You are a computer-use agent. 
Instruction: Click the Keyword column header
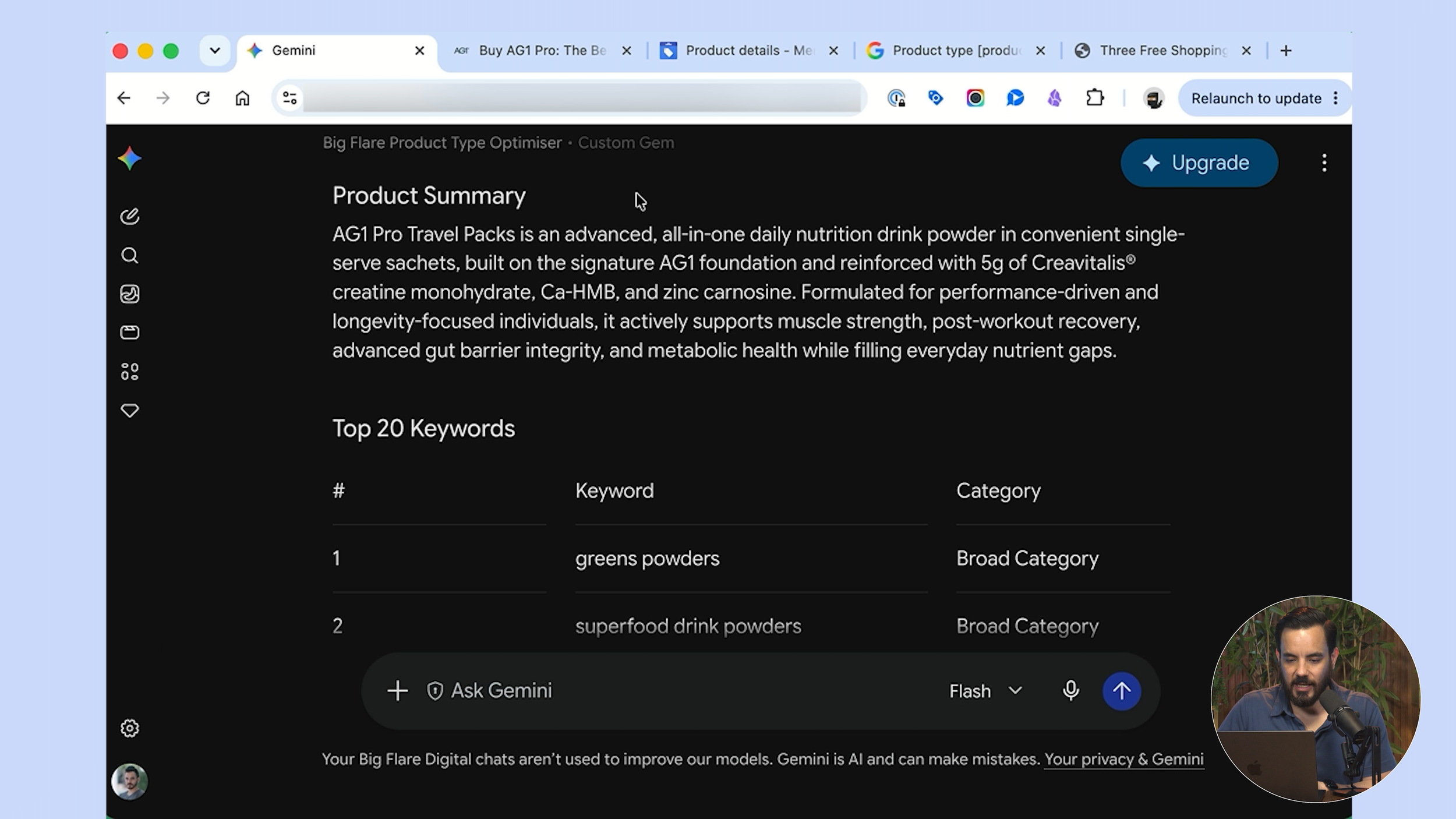click(614, 491)
